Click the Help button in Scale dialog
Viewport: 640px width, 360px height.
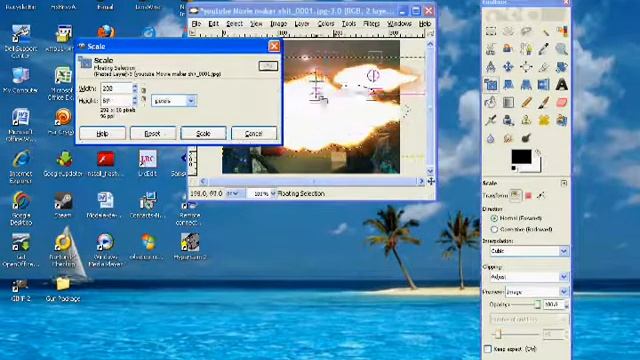pos(102,133)
